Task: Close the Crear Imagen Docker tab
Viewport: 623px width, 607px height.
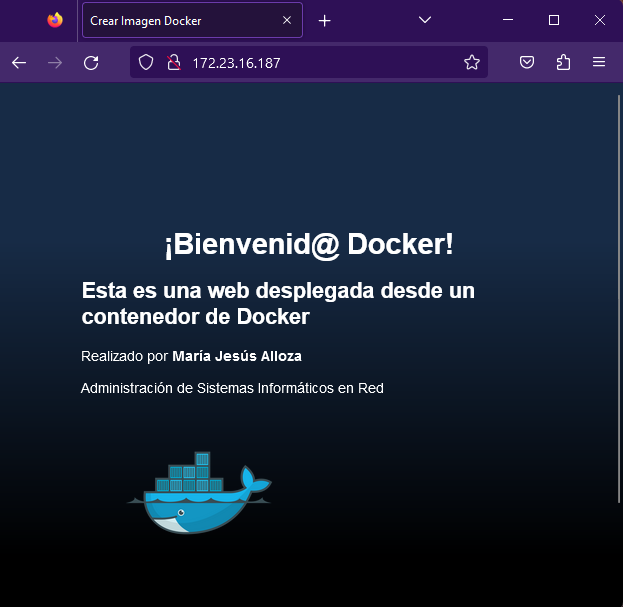Action: [287, 20]
